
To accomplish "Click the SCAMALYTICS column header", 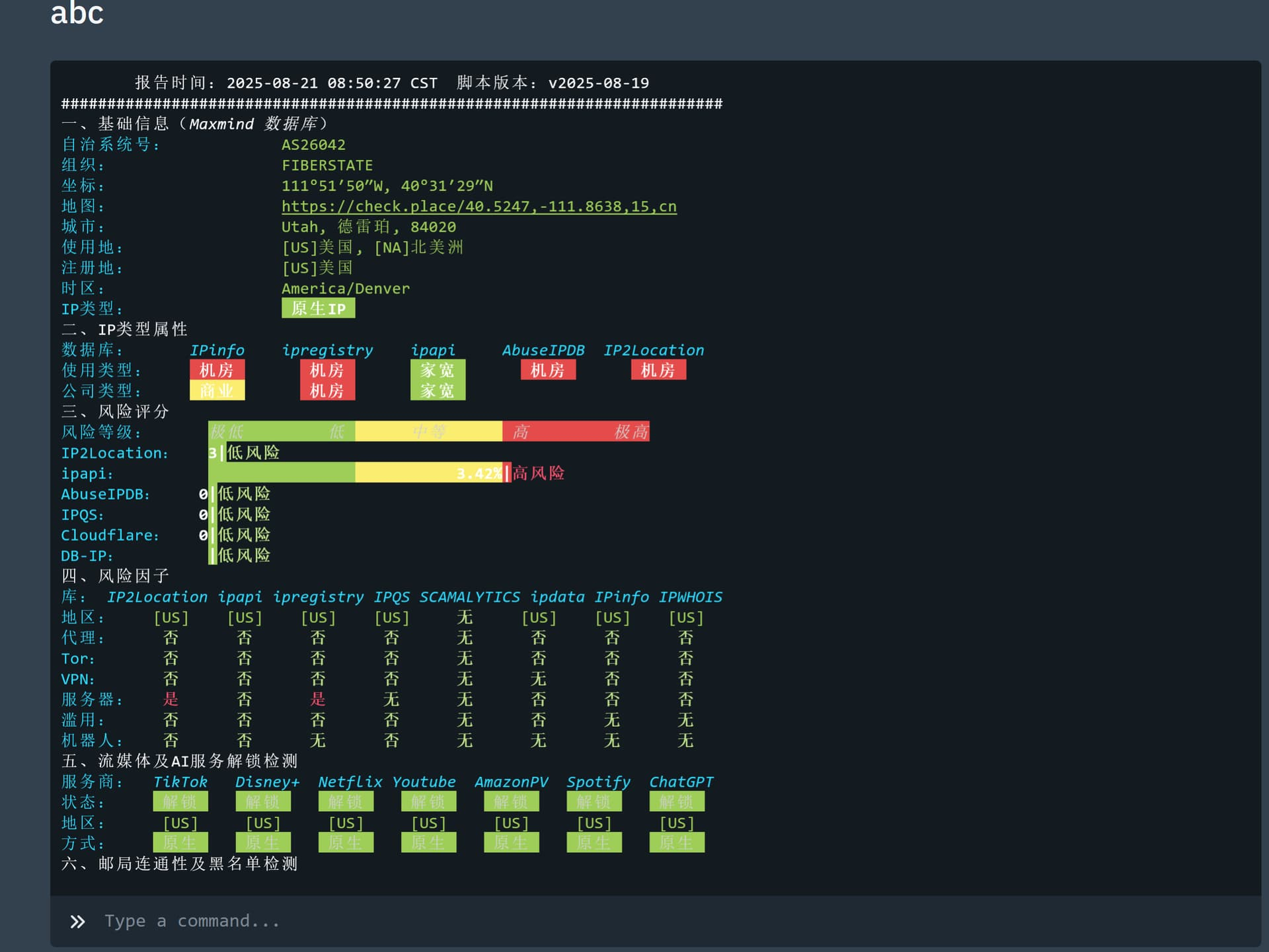I will [x=469, y=597].
